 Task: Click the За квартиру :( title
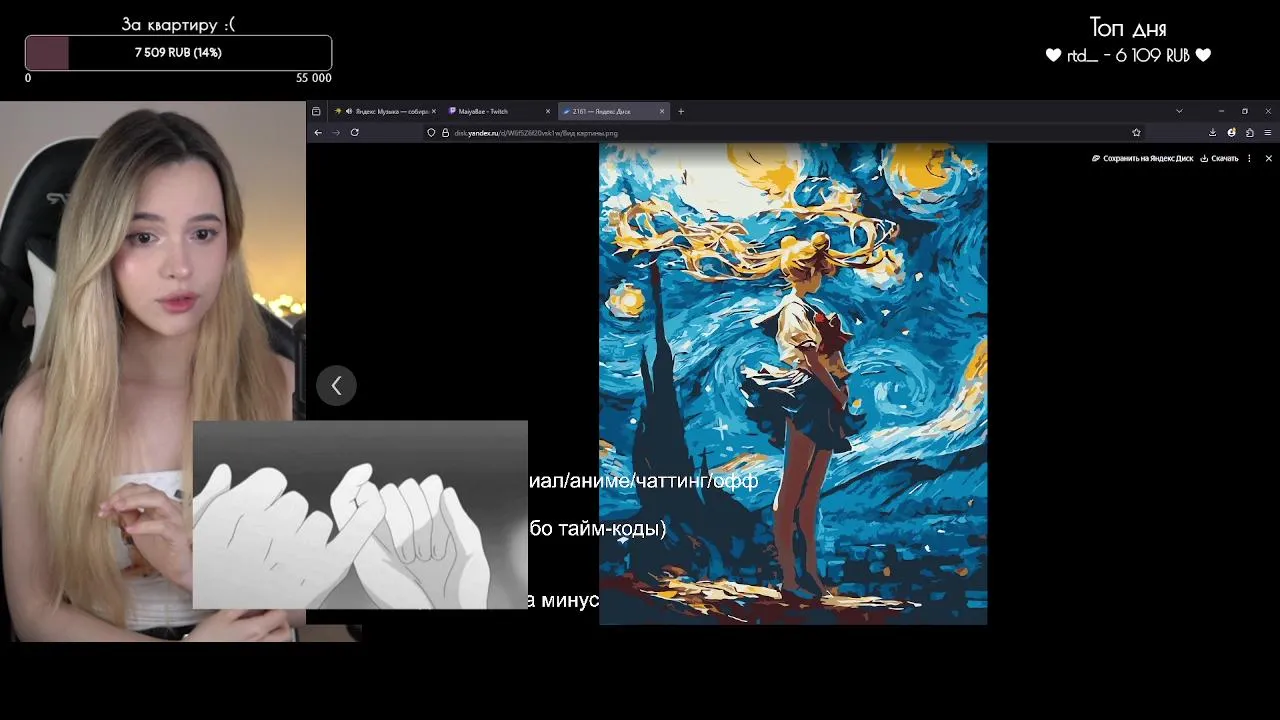[178, 24]
